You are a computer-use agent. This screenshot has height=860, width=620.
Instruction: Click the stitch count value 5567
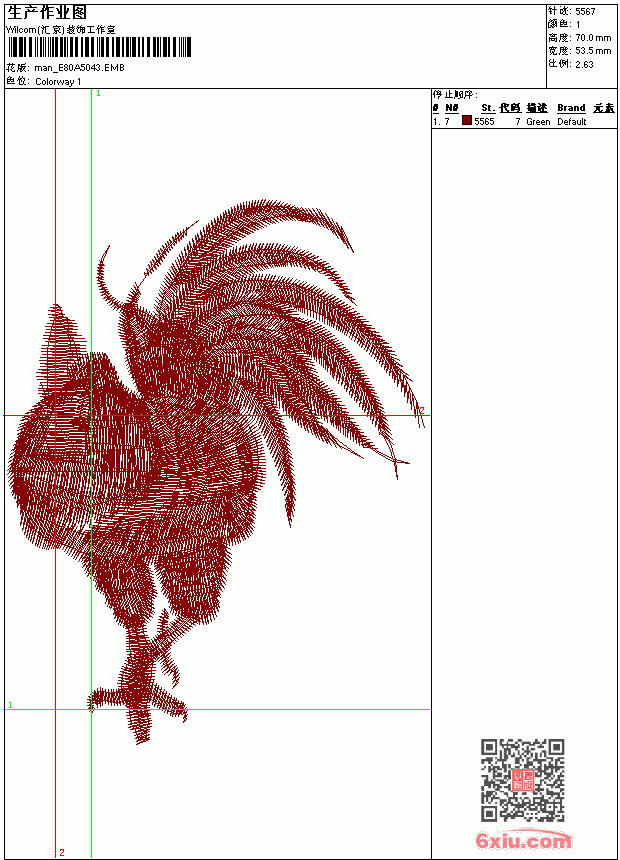(x=585, y=12)
